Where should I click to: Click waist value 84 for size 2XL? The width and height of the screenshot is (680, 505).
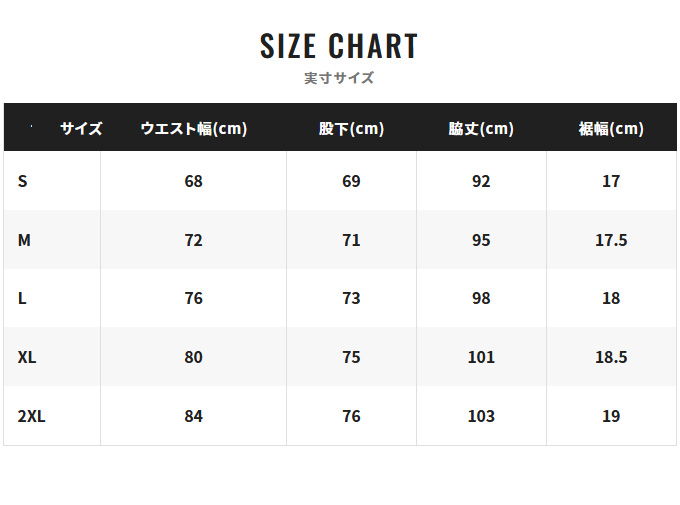(x=193, y=416)
